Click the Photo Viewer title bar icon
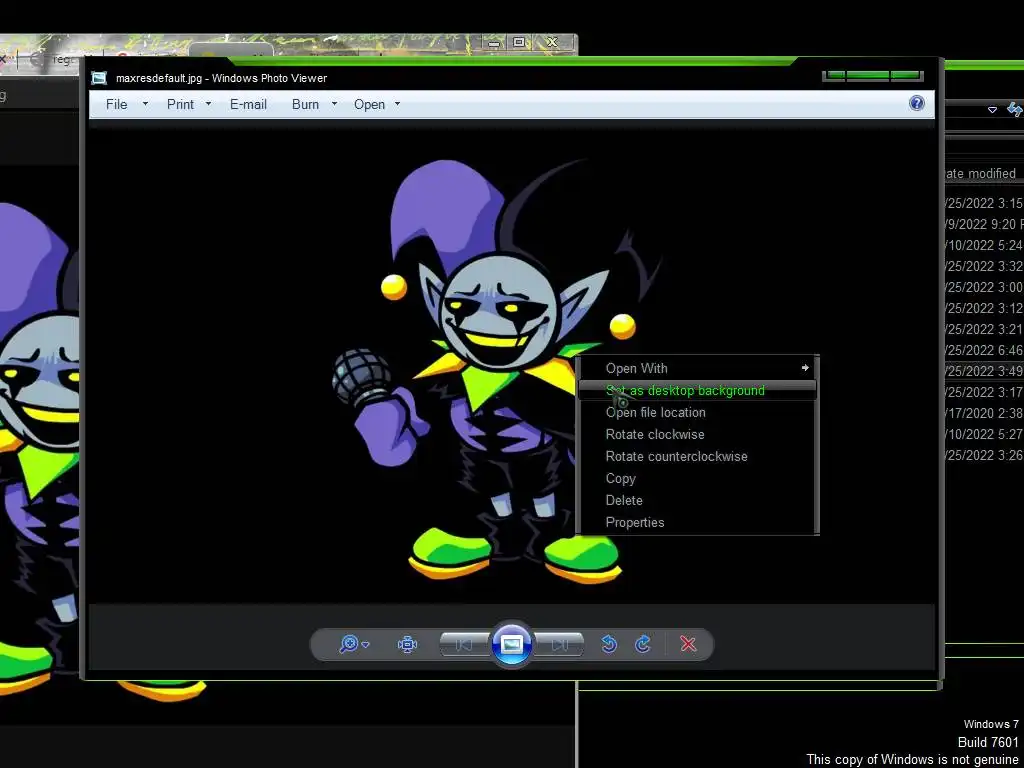Screen dimensions: 1024x768 pyautogui.click(x=99, y=78)
